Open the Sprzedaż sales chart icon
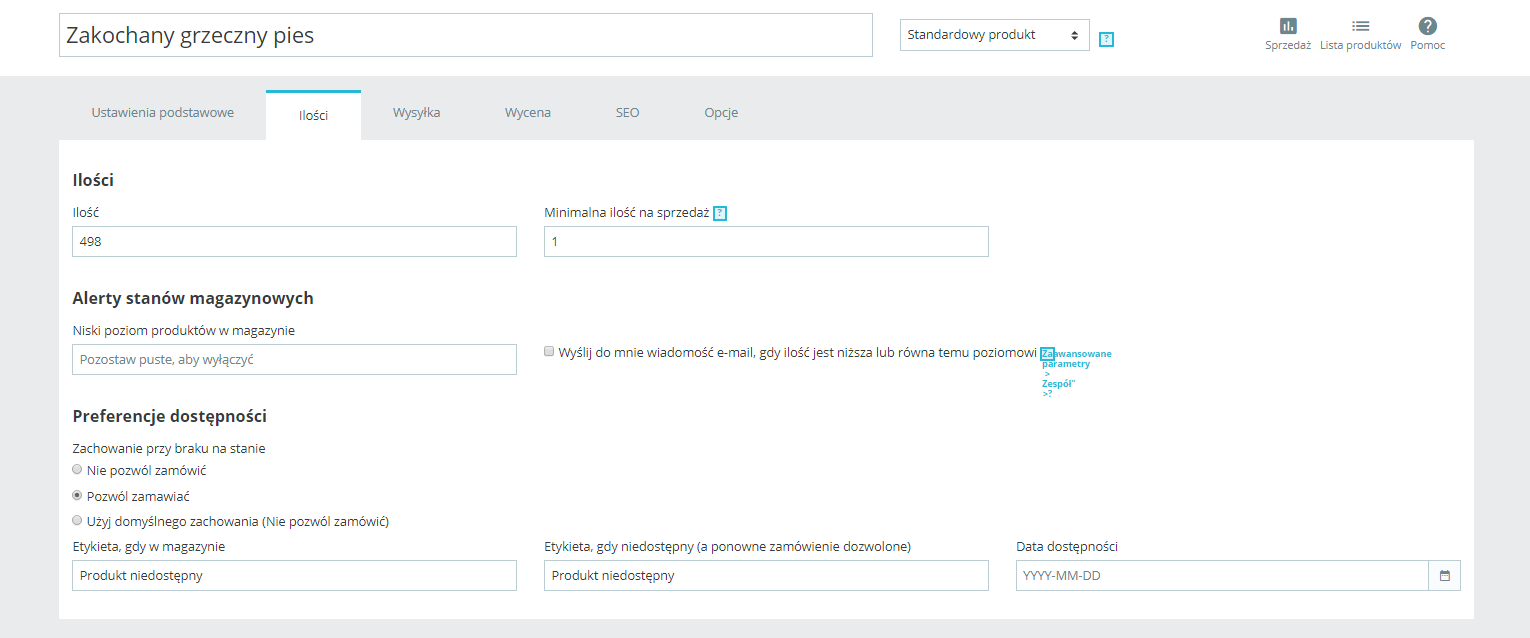The width and height of the screenshot is (1530, 638). (1288, 27)
